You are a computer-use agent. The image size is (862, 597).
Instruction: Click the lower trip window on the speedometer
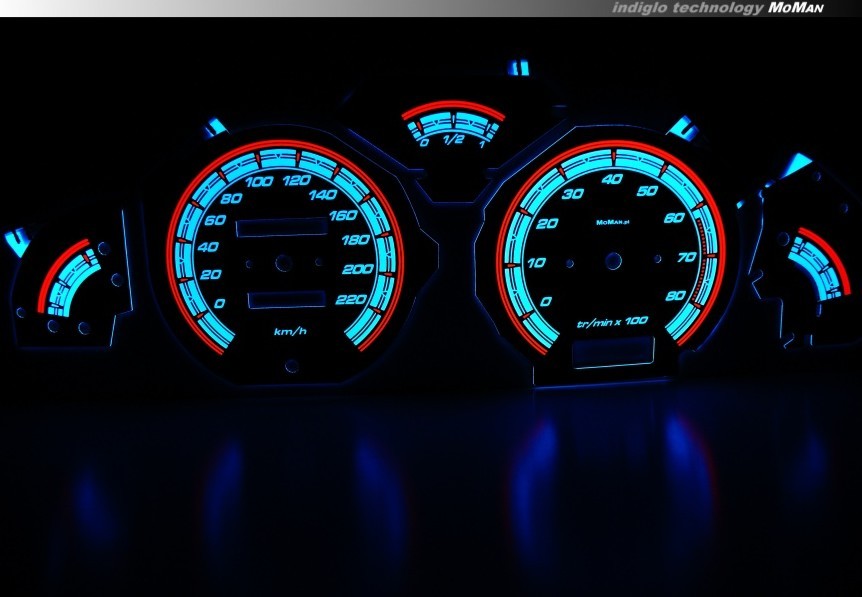pyautogui.click(x=286, y=299)
